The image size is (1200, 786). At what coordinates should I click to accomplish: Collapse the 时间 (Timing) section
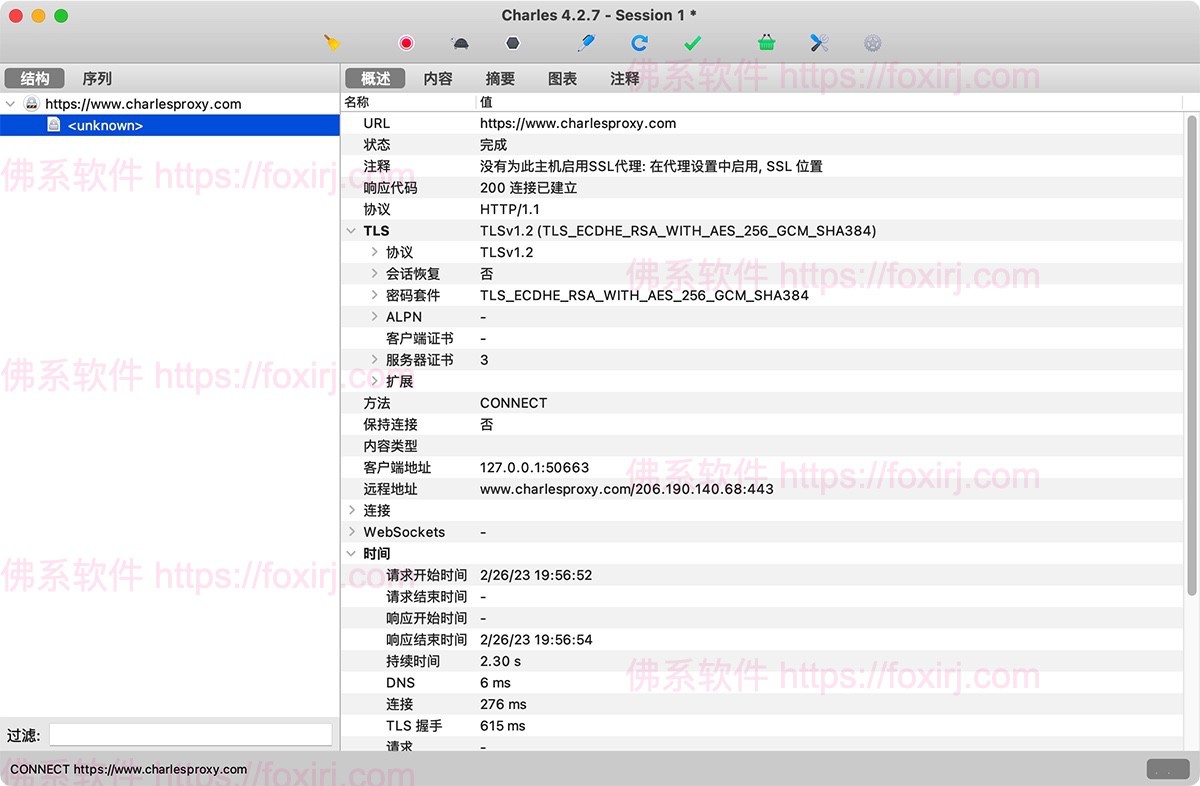351,554
